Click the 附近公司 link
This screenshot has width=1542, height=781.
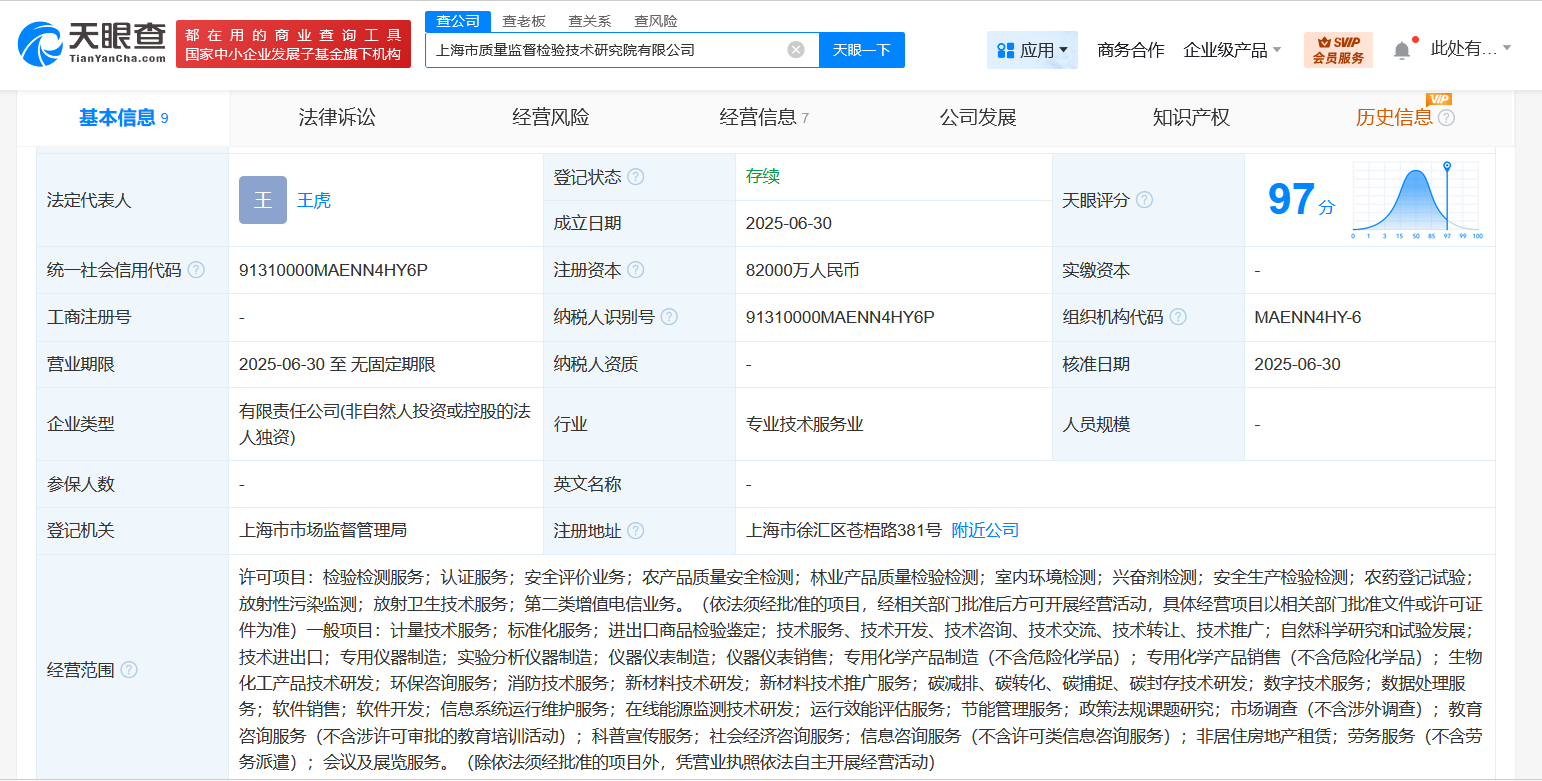coord(985,530)
